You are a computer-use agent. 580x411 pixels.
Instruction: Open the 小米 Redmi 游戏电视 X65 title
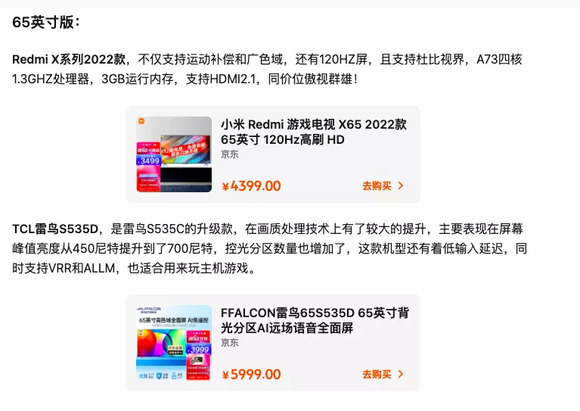pyautogui.click(x=314, y=132)
